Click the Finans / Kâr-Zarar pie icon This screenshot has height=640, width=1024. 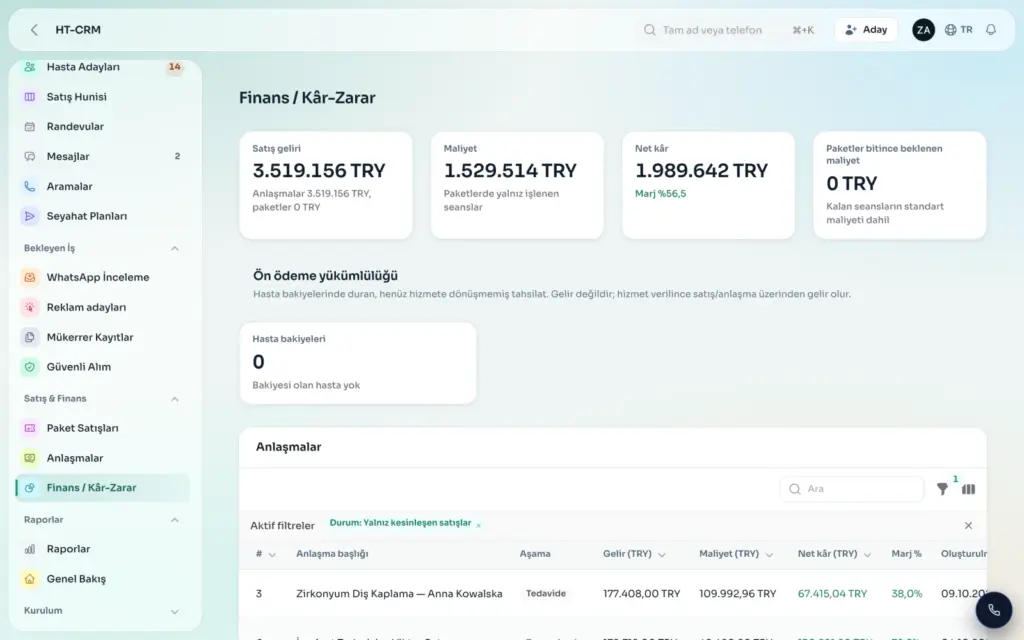[29, 488]
